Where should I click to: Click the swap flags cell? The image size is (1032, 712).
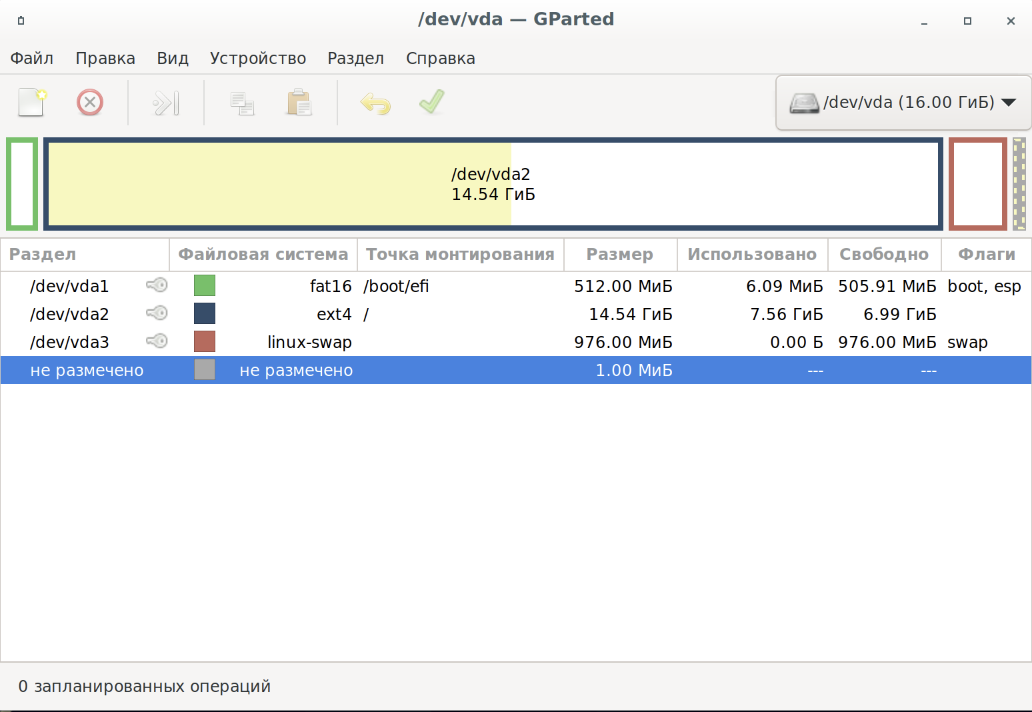(968, 342)
